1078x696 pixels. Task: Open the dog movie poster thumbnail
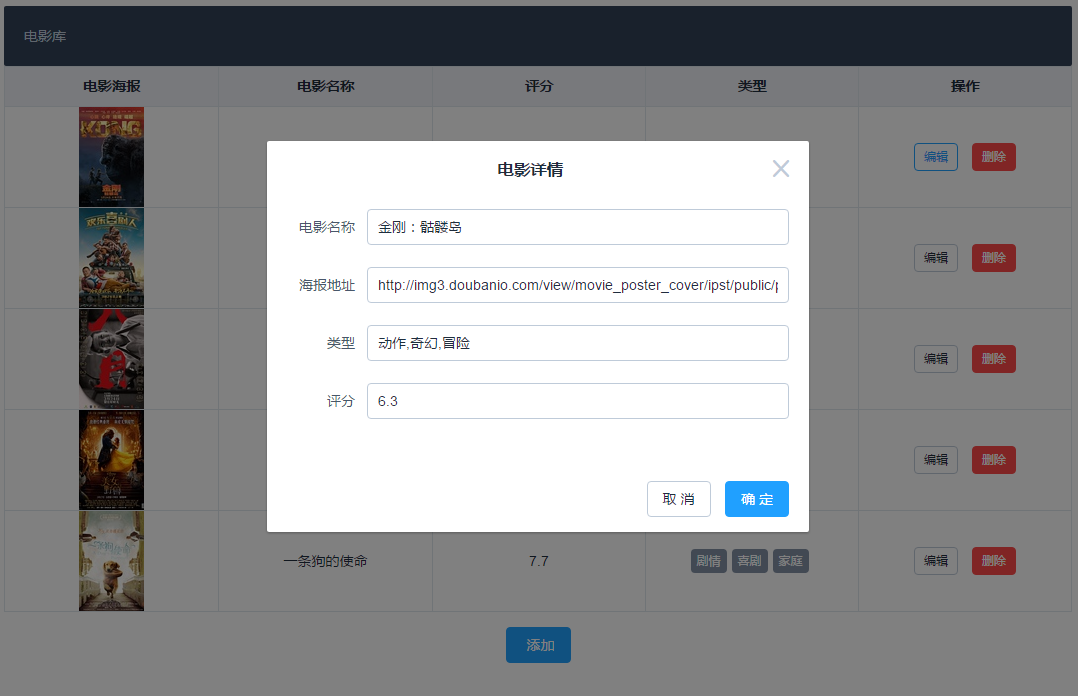pos(111,561)
